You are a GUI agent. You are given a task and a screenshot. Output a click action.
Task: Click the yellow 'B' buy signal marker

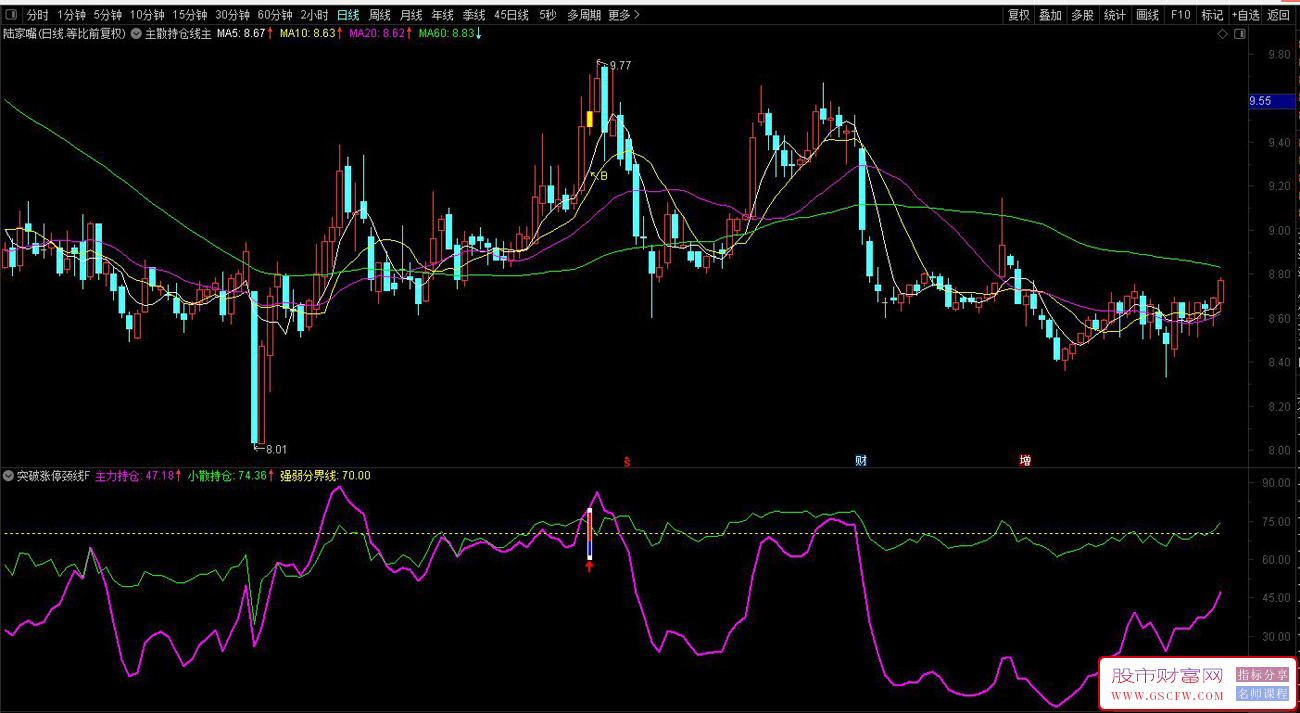pyautogui.click(x=602, y=176)
